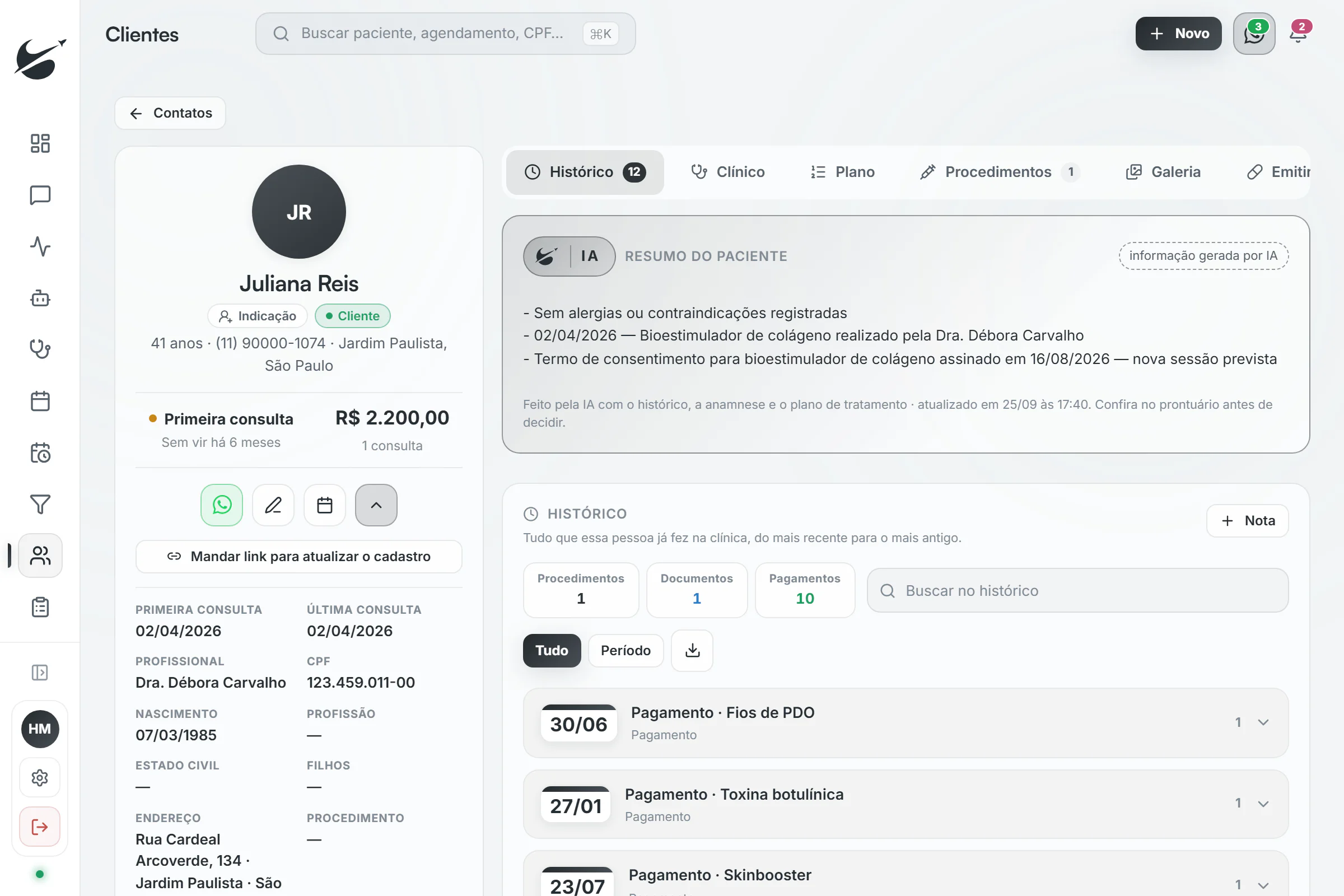The image size is (1344, 896).
Task: Collapse patient details with chevron-up button
Action: (376, 505)
